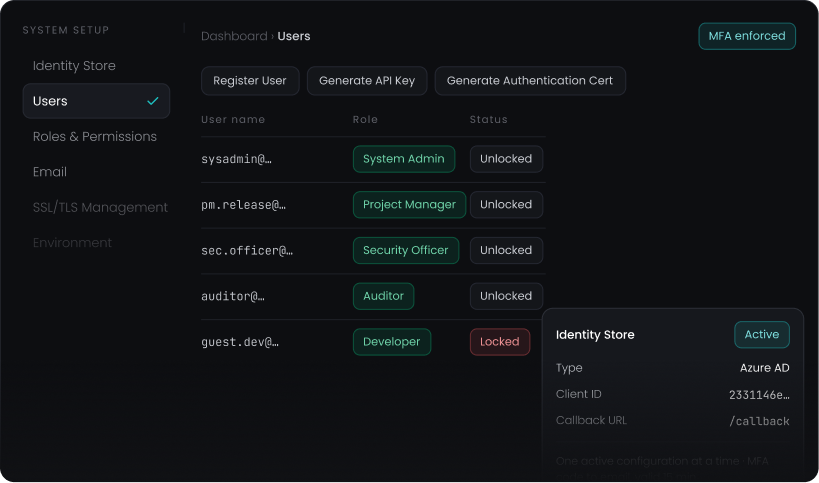Click Generate API Key button
Screen dimensions: 819x483
point(367,81)
